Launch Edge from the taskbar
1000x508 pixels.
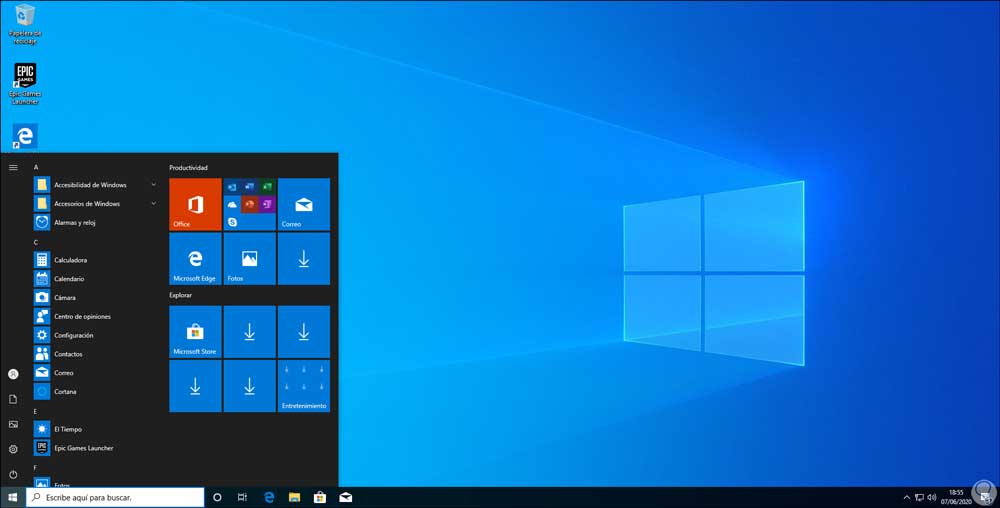269,497
